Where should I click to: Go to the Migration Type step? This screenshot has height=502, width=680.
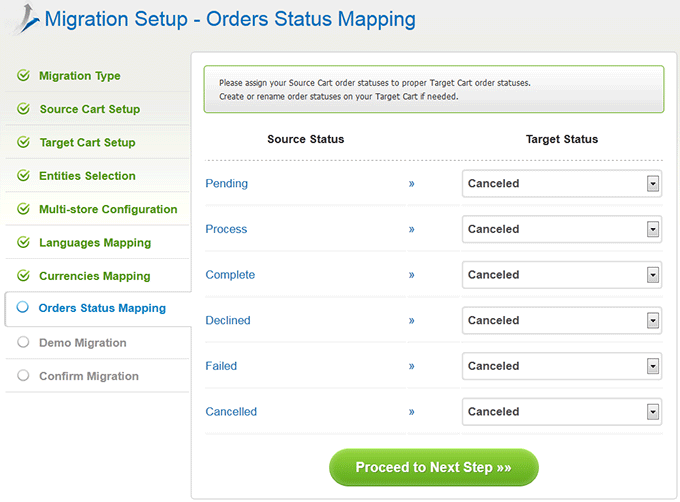coord(80,76)
